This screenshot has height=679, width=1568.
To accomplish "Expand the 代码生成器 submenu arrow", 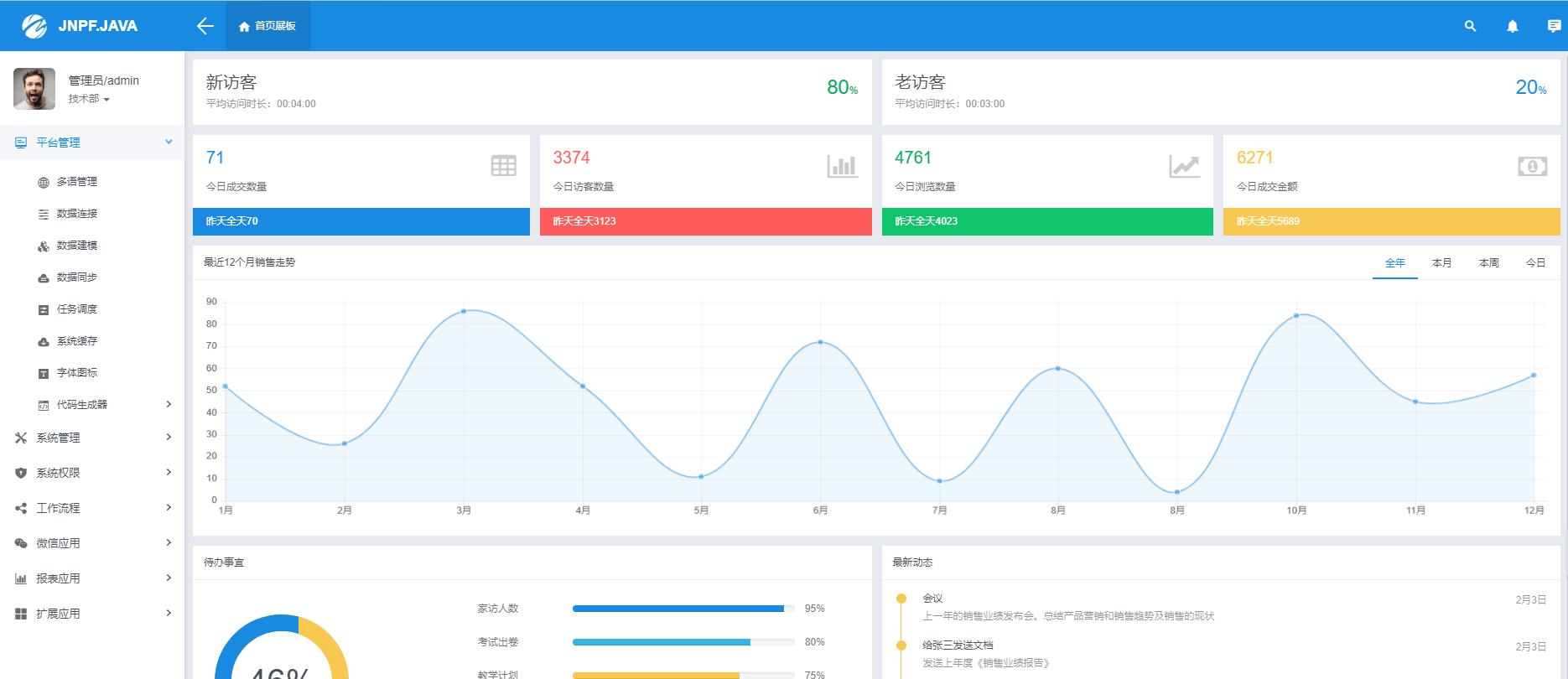I will coord(169,404).
